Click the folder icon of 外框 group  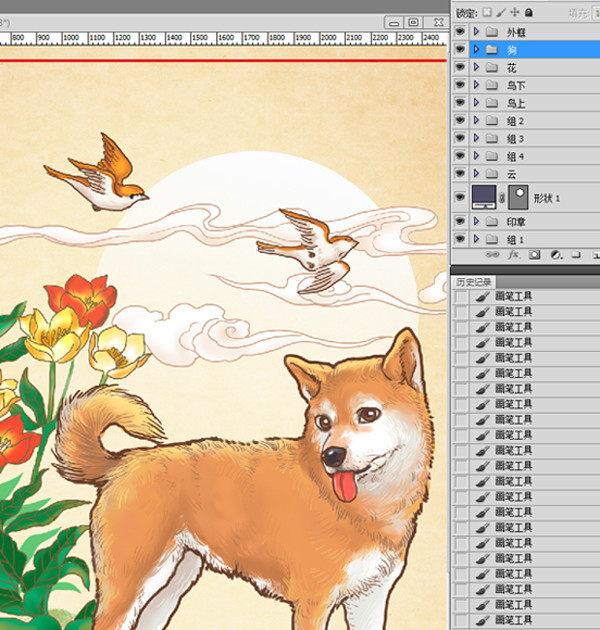tap(491, 32)
